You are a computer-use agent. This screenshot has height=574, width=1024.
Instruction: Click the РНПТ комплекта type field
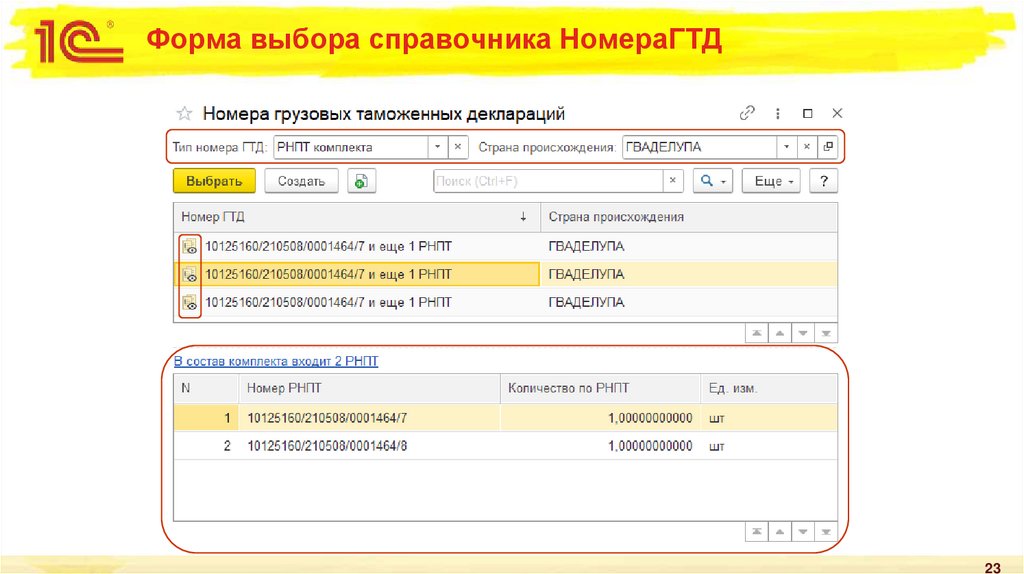tap(351, 147)
